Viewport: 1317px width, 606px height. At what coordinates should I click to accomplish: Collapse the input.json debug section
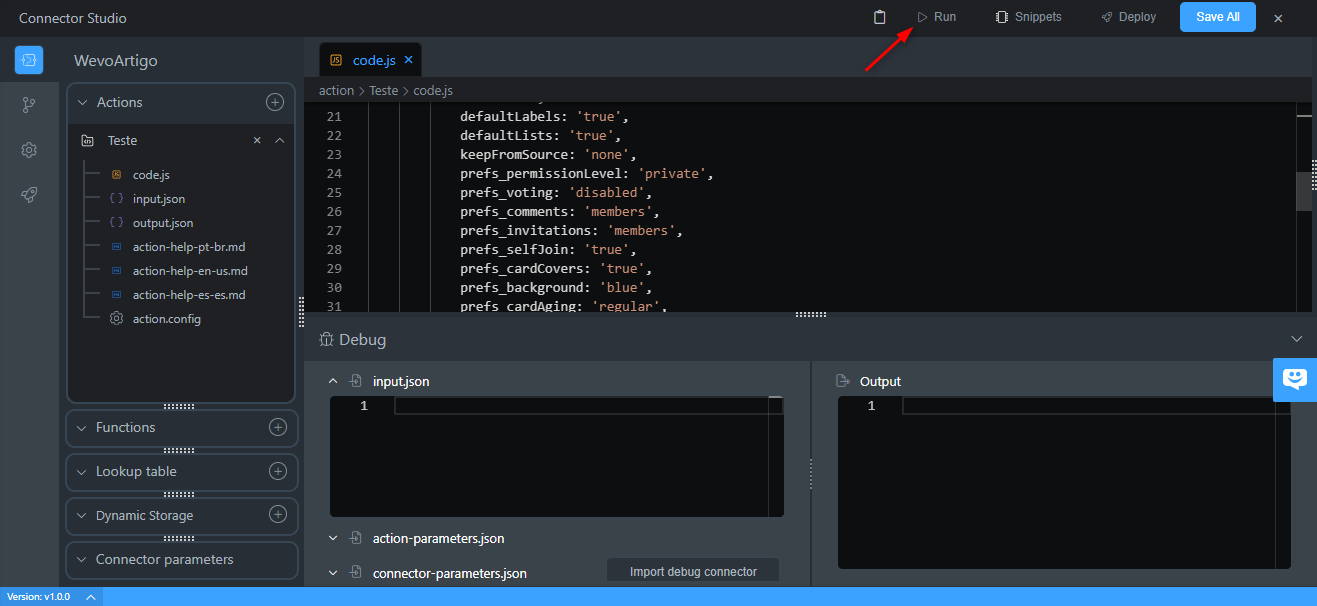point(333,381)
